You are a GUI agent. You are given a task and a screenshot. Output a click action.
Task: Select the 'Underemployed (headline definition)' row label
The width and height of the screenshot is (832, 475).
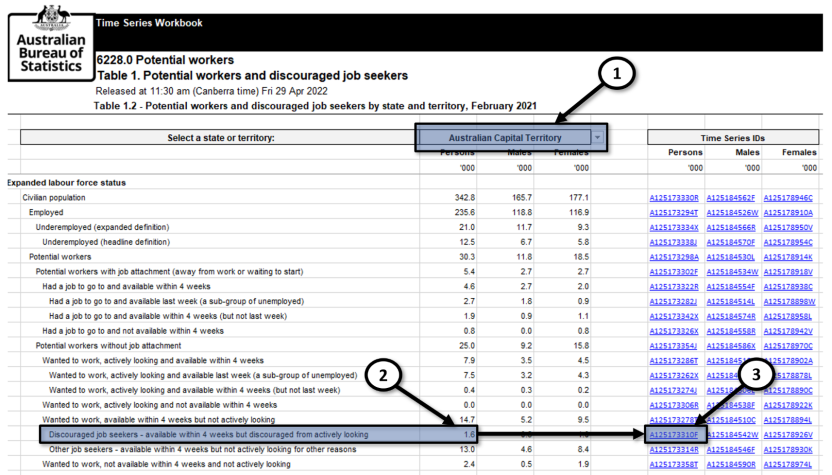tap(106, 242)
